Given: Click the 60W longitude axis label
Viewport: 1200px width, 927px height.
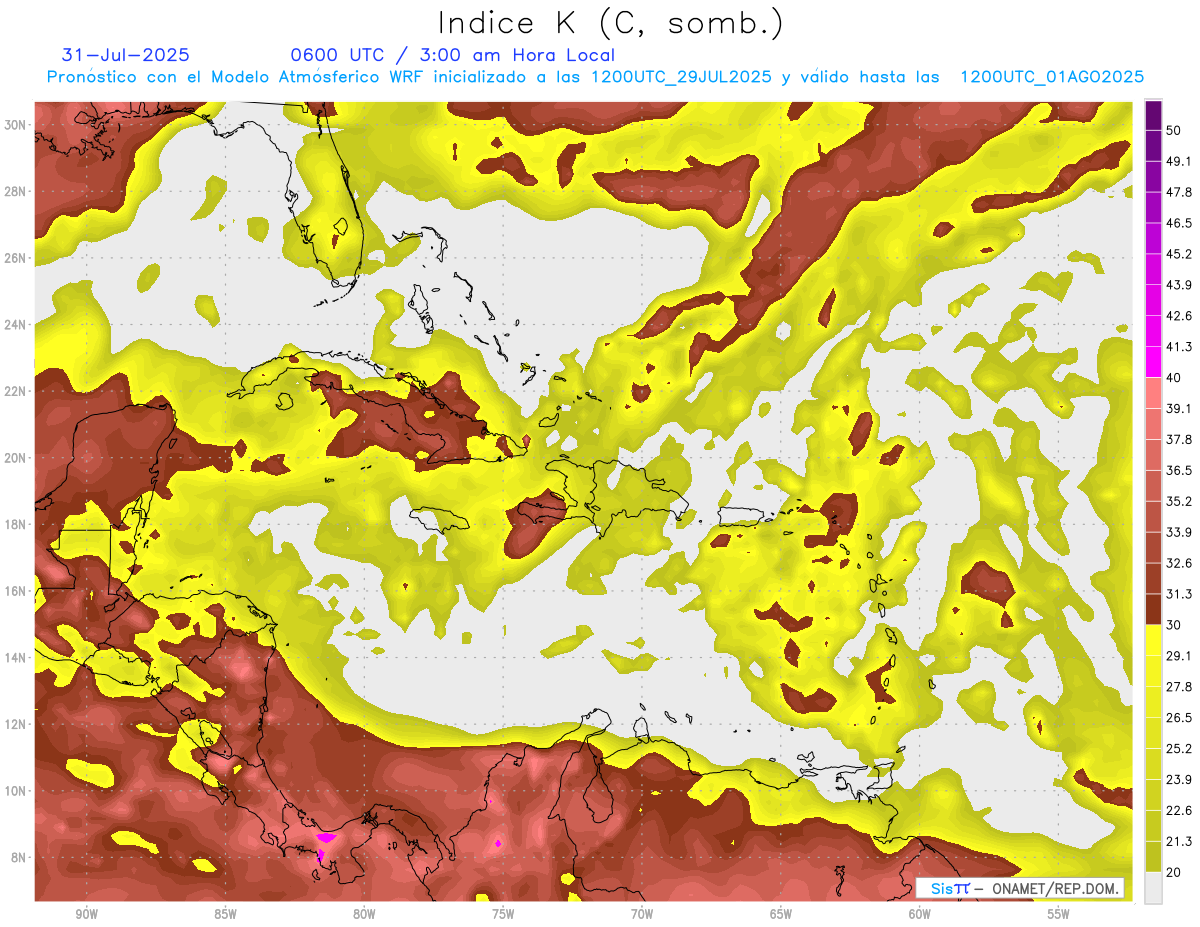Looking at the screenshot, I should pyautogui.click(x=920, y=914).
